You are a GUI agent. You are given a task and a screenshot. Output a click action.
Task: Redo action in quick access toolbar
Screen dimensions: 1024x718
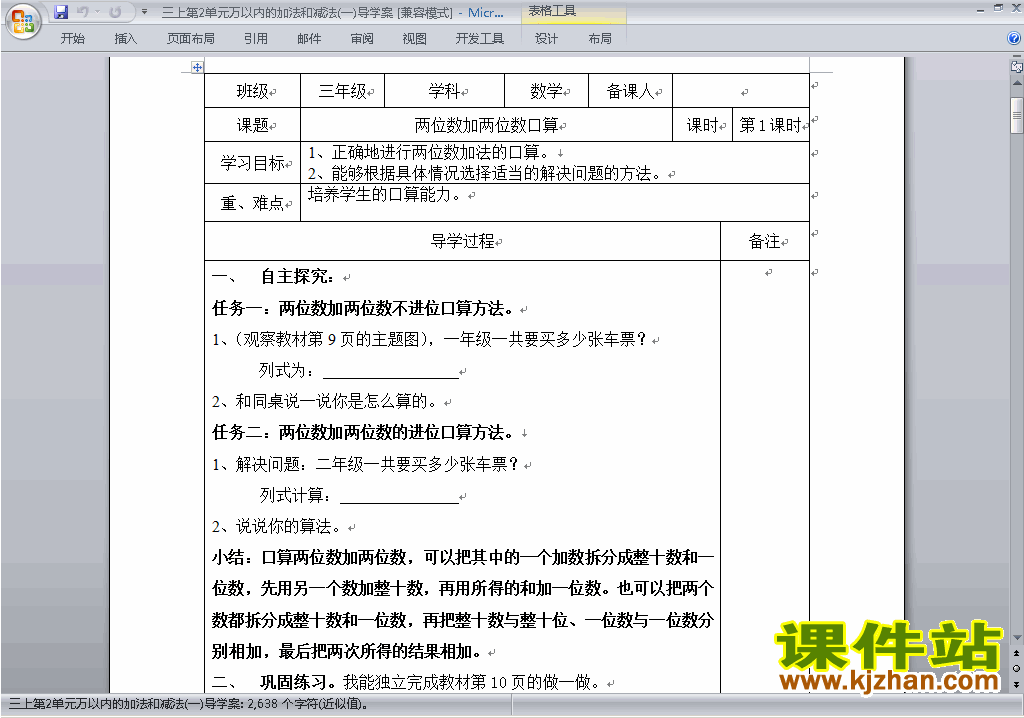[x=116, y=12]
